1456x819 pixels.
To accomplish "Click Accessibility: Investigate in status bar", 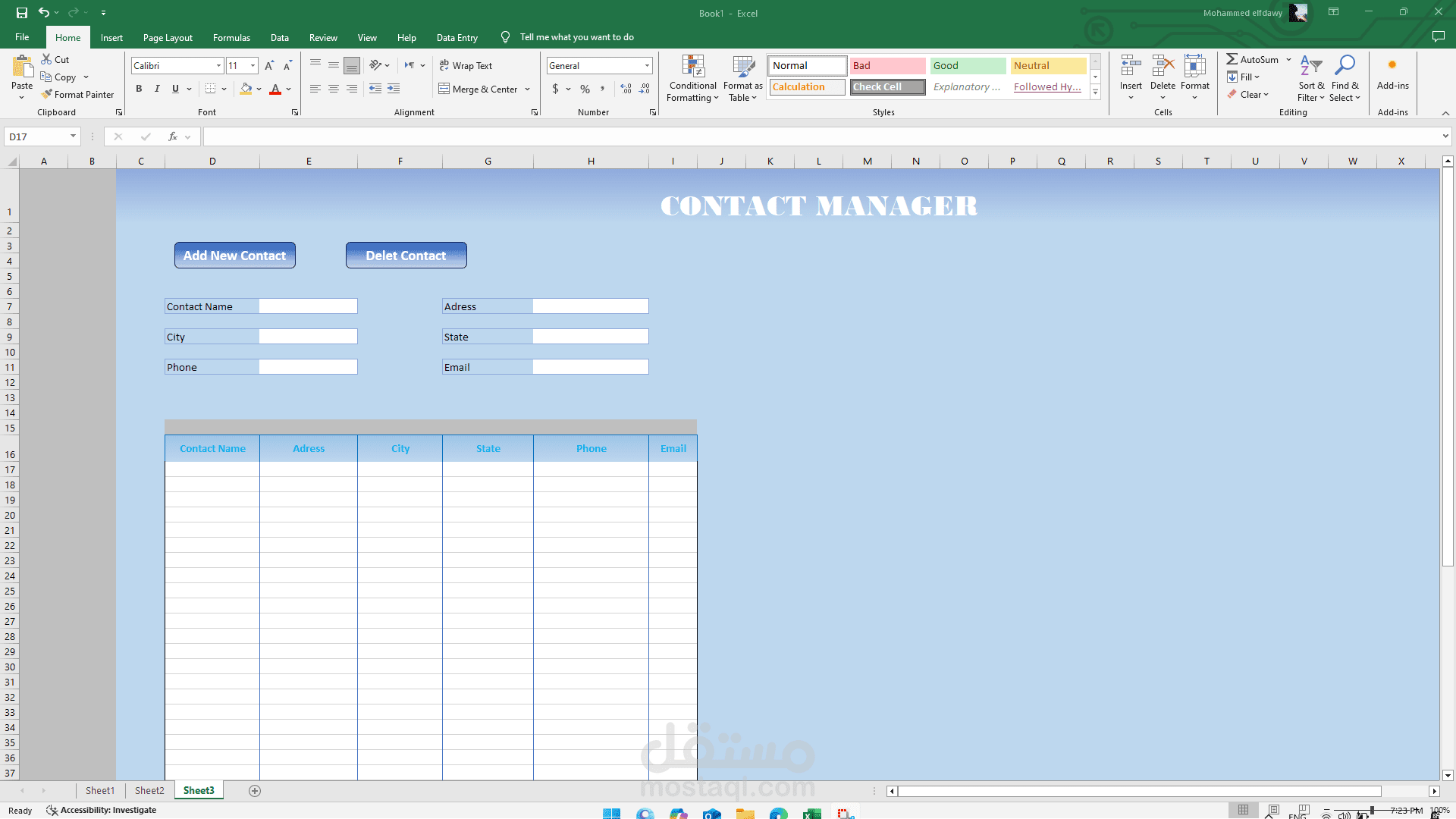I will [102, 810].
